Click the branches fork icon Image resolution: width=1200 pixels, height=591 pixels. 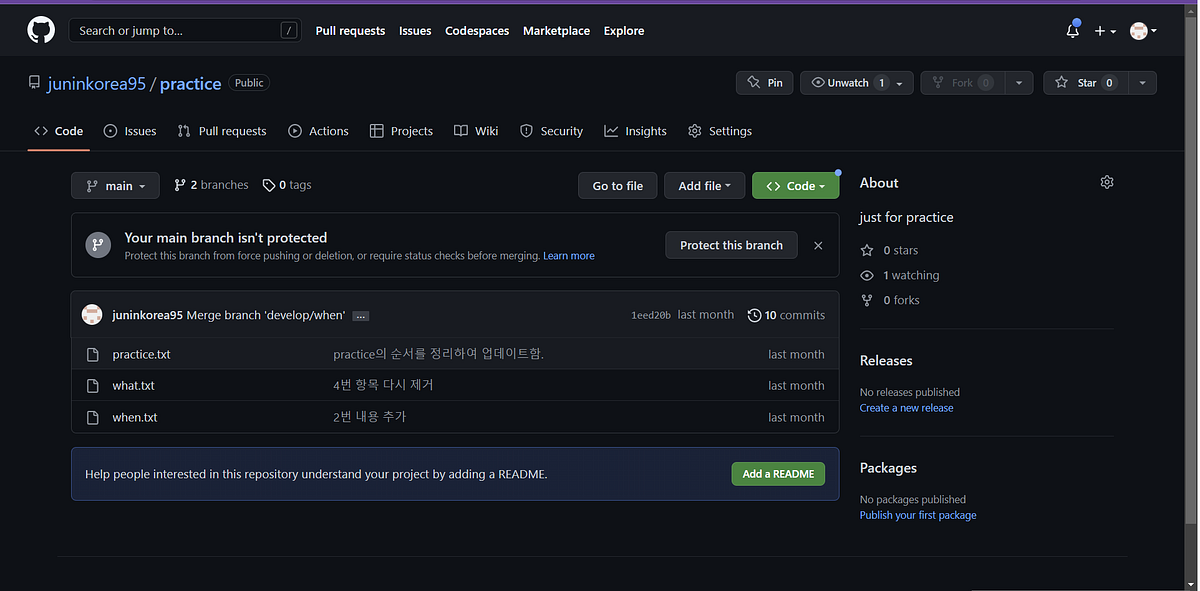tap(180, 185)
